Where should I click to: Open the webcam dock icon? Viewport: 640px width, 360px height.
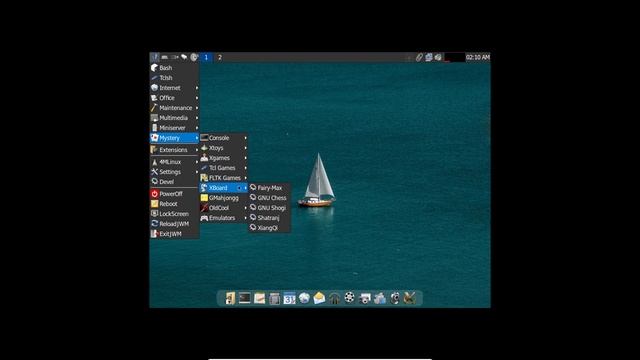point(395,298)
